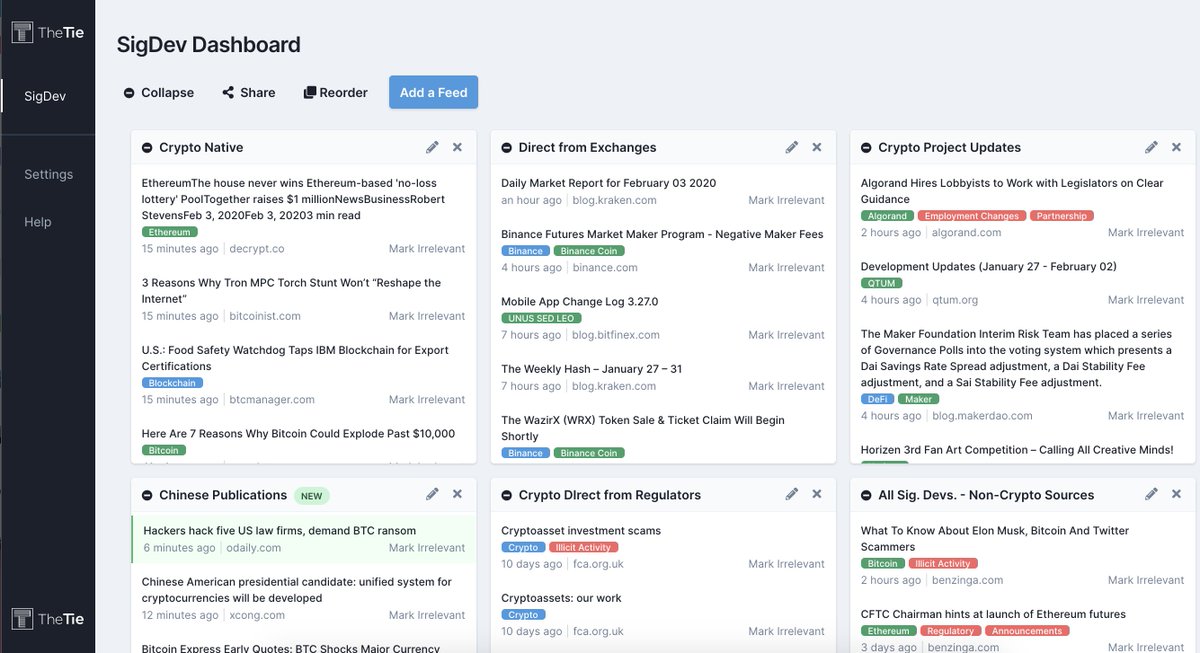1200x653 pixels.
Task: Collapse the Crypto Direct from Regulators panel
Action: (x=507, y=495)
